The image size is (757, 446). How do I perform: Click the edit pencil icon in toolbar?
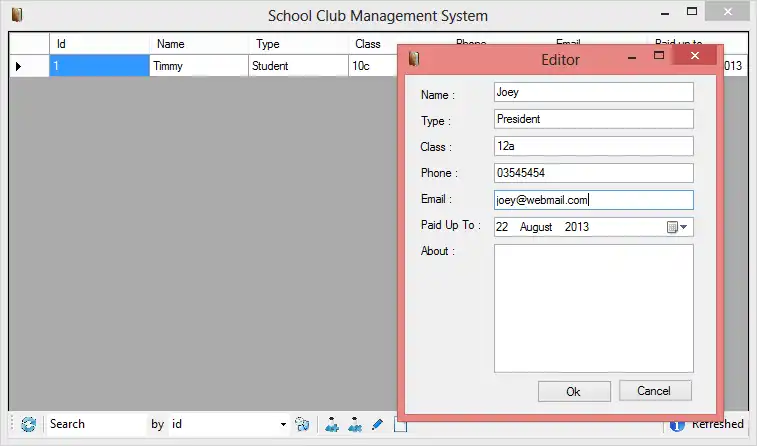[x=378, y=424]
